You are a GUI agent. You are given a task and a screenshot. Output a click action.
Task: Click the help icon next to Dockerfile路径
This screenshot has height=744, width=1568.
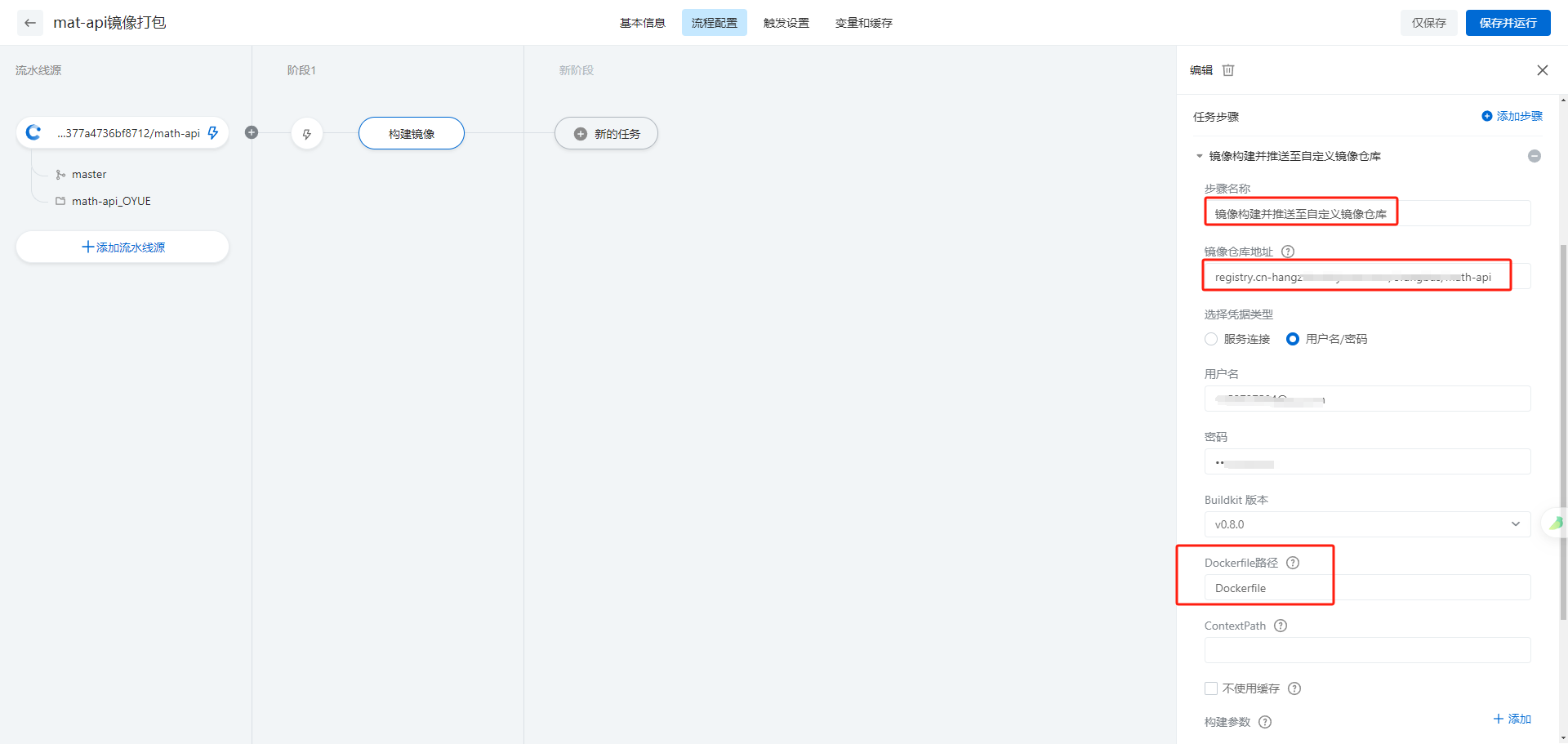1293,563
